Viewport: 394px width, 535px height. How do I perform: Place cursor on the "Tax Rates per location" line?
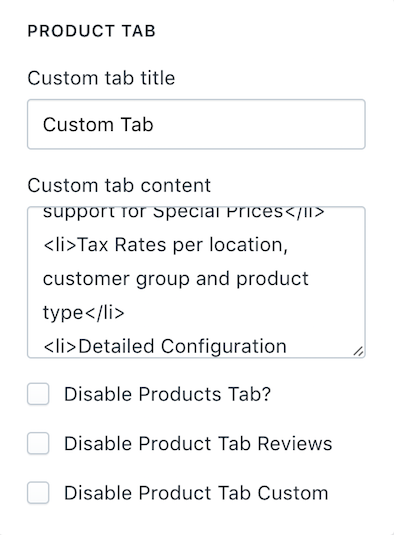click(x=165, y=245)
